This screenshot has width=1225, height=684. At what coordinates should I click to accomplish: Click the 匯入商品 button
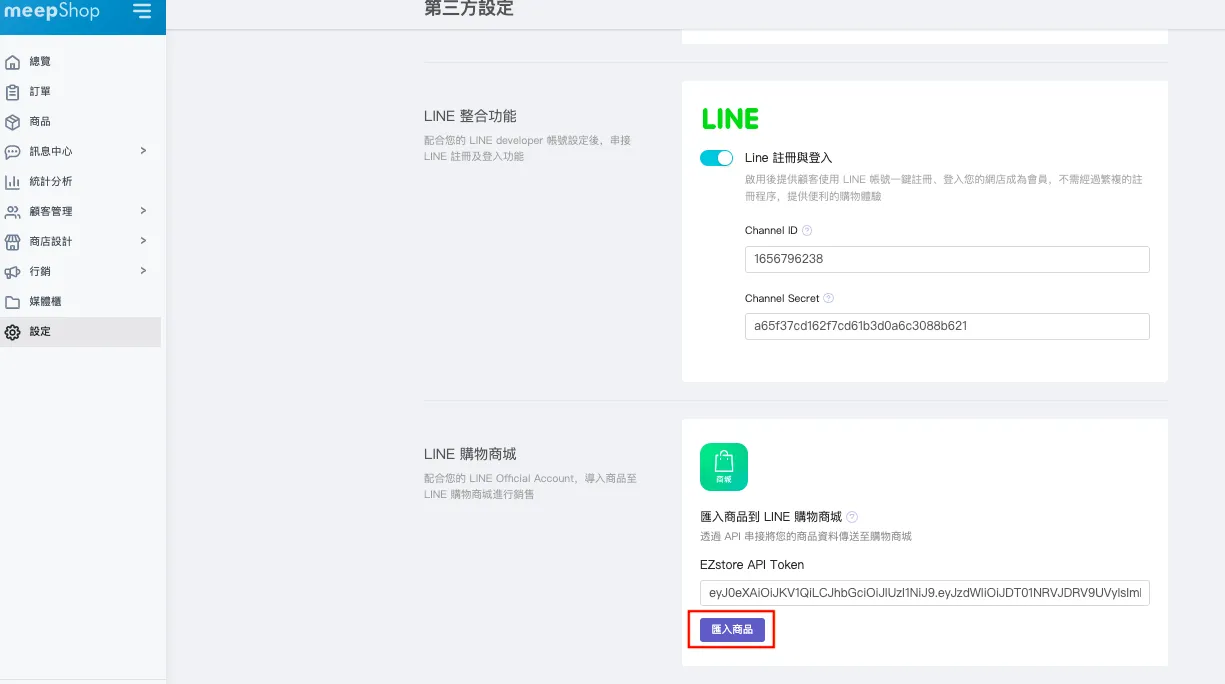coord(732,630)
